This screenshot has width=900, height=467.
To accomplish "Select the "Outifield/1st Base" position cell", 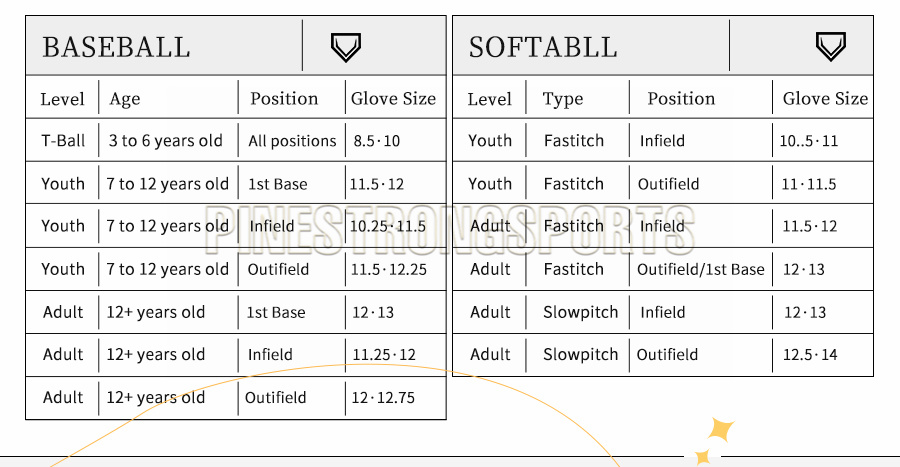I will [x=700, y=269].
